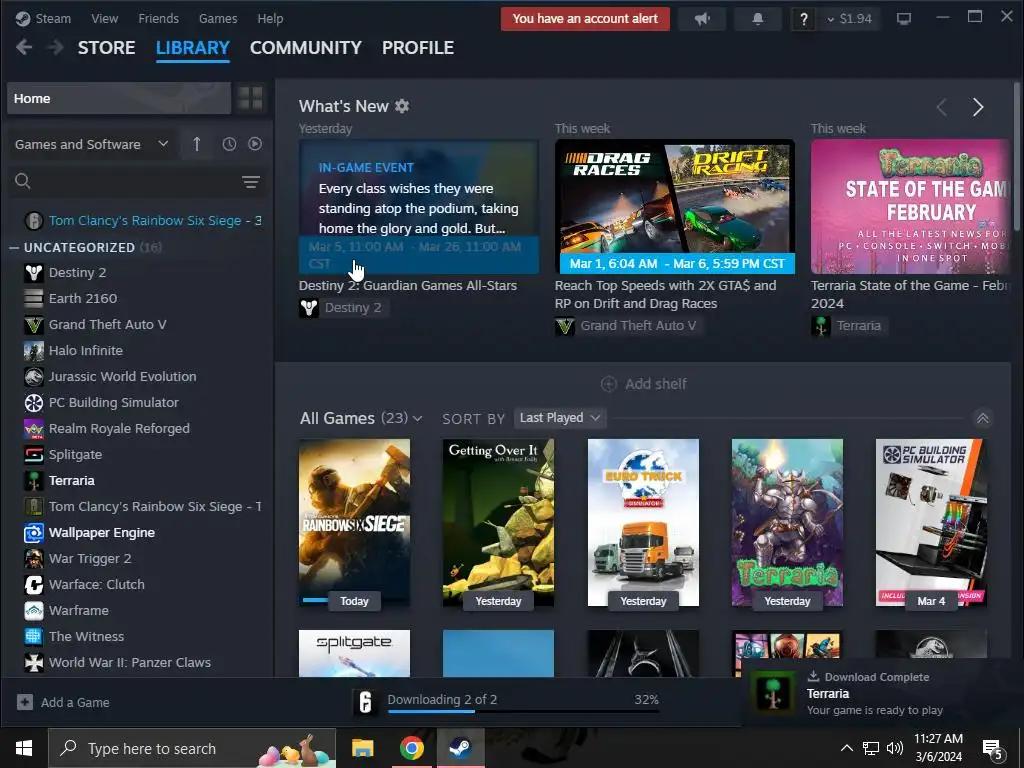Viewport: 1024px width, 768px height.
Task: Open Windows Start menu
Action: coord(24,748)
